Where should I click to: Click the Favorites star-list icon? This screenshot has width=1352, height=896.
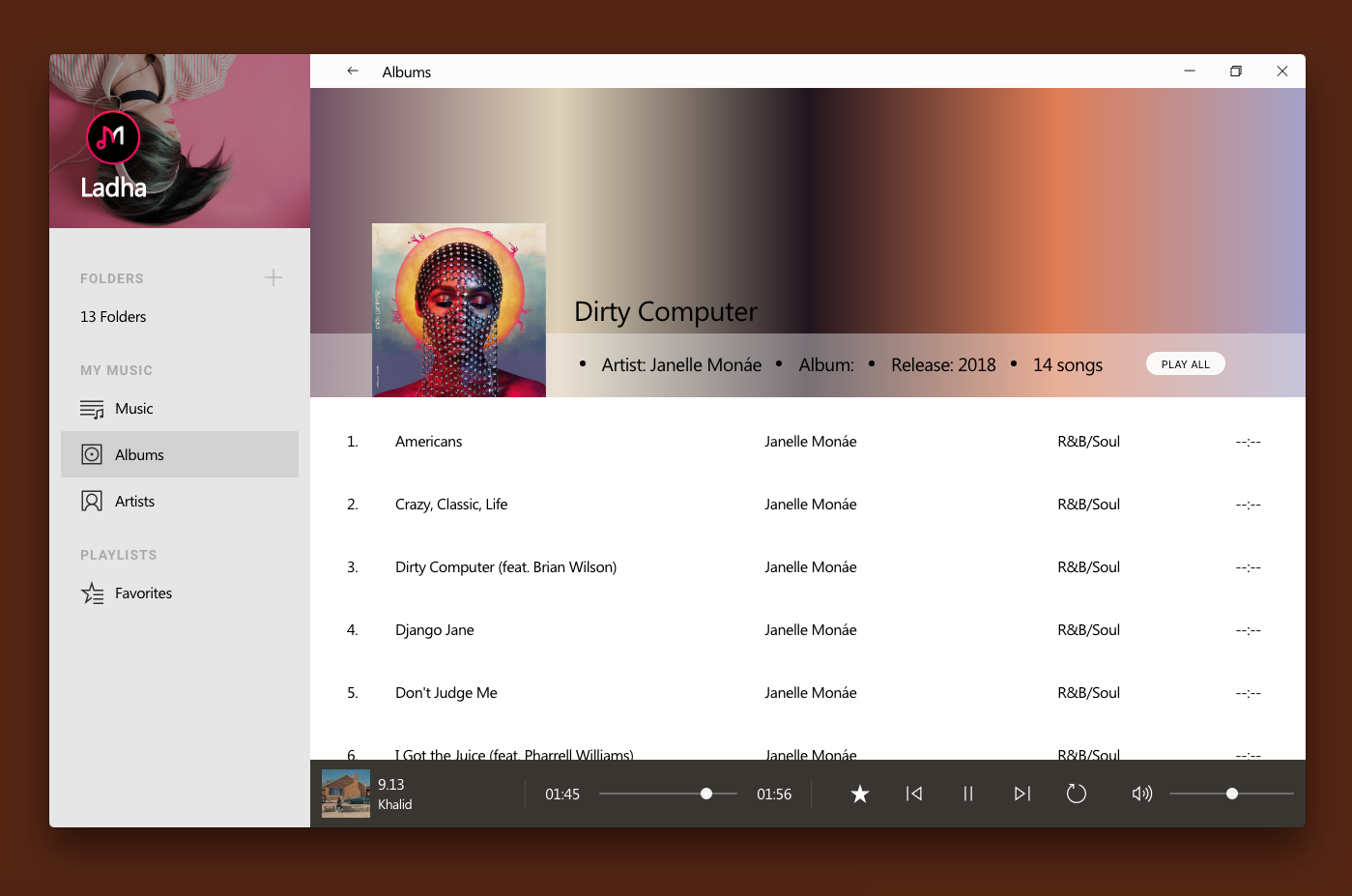coord(92,593)
